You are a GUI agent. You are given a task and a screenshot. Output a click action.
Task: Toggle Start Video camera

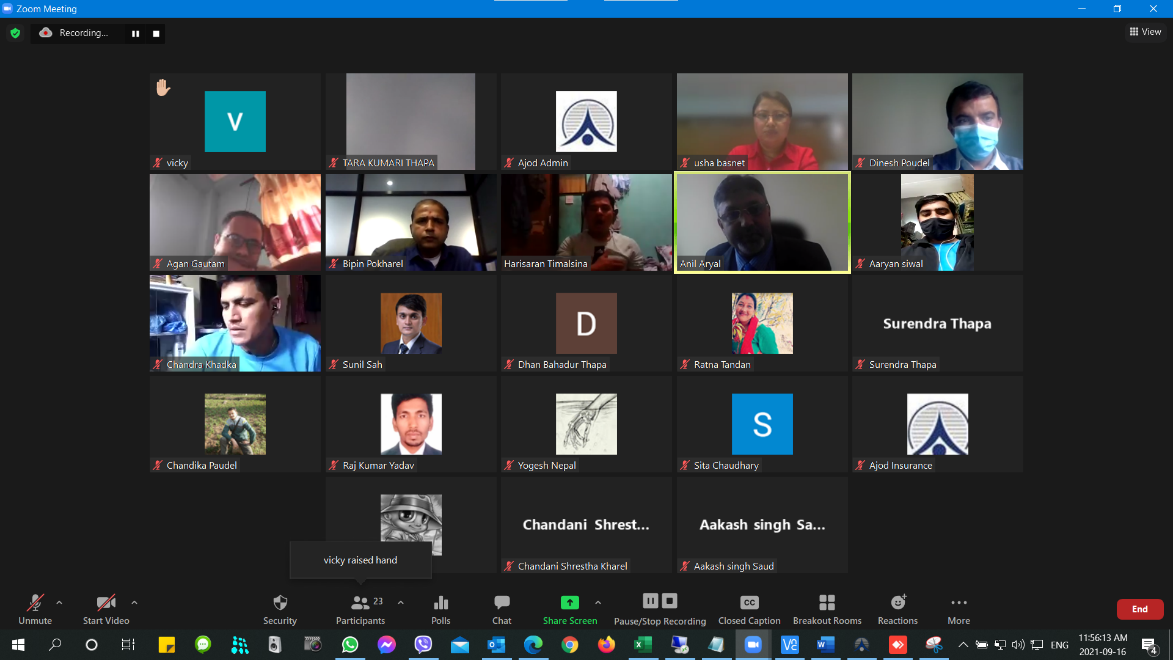(106, 603)
